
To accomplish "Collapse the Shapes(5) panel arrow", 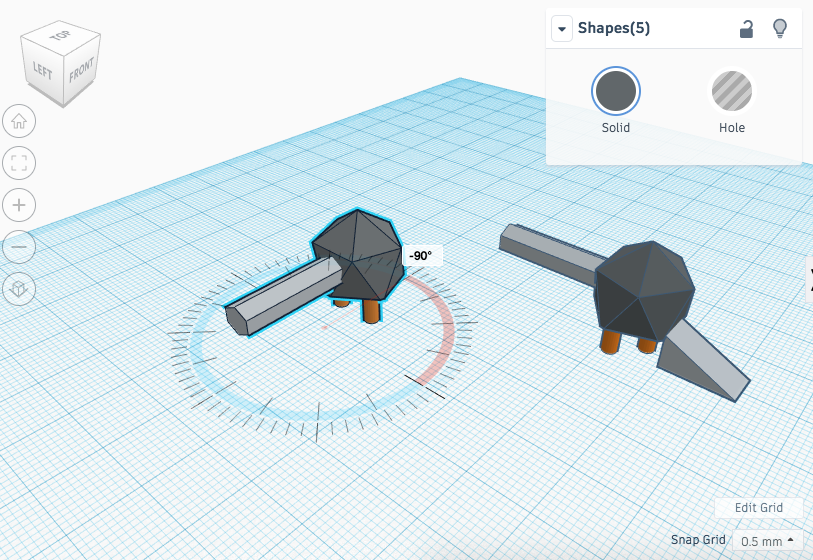I will [x=562, y=29].
